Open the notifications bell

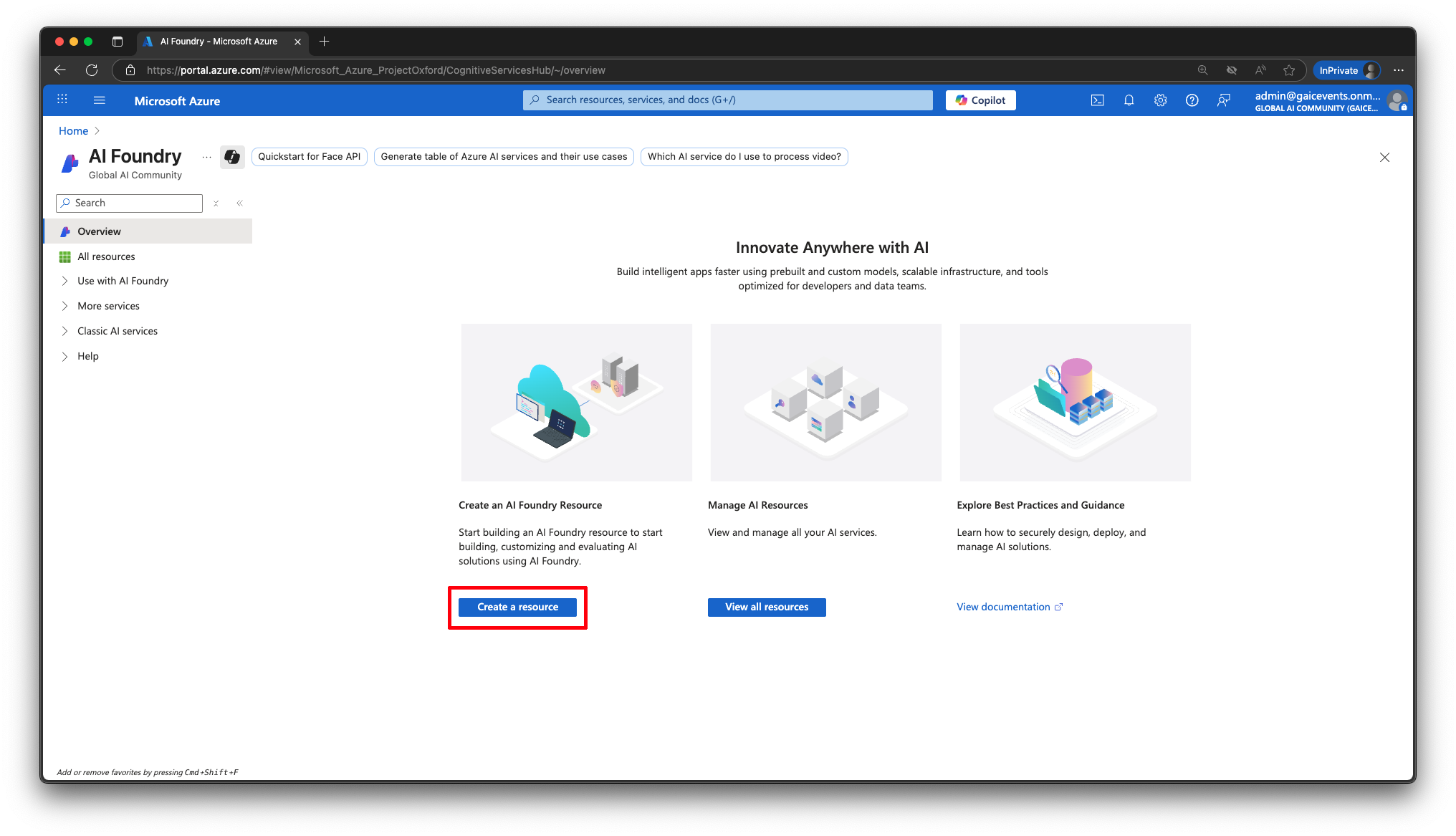1129,100
